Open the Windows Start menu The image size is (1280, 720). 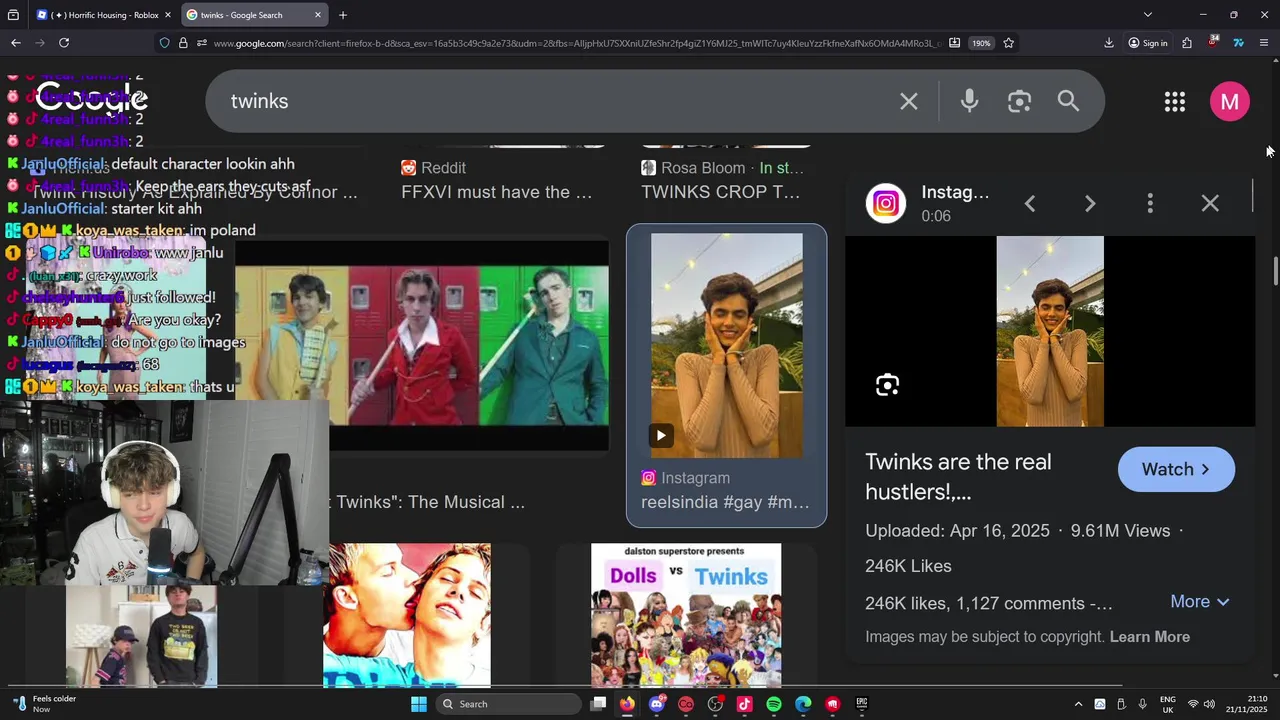pyautogui.click(x=419, y=704)
